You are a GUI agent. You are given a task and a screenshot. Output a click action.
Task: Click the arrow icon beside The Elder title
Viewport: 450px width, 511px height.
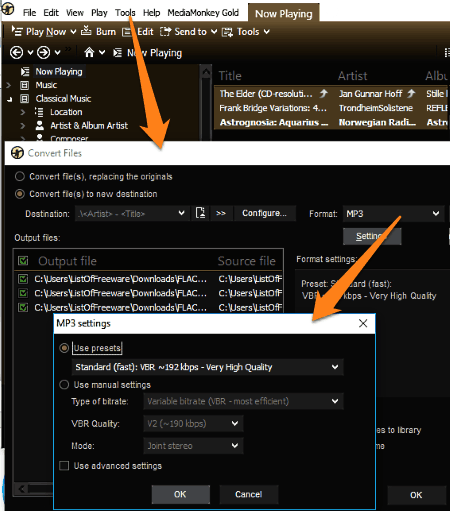point(323,93)
